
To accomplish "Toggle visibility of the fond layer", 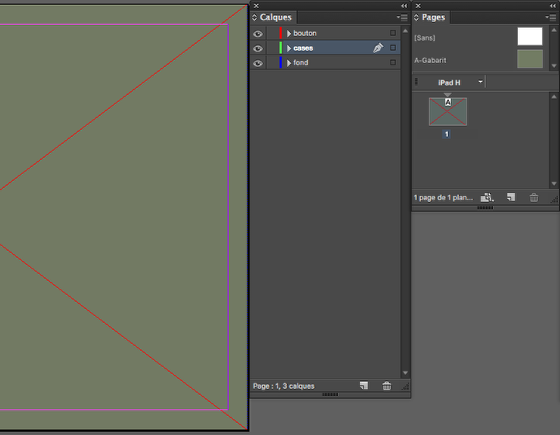I will (x=258, y=63).
